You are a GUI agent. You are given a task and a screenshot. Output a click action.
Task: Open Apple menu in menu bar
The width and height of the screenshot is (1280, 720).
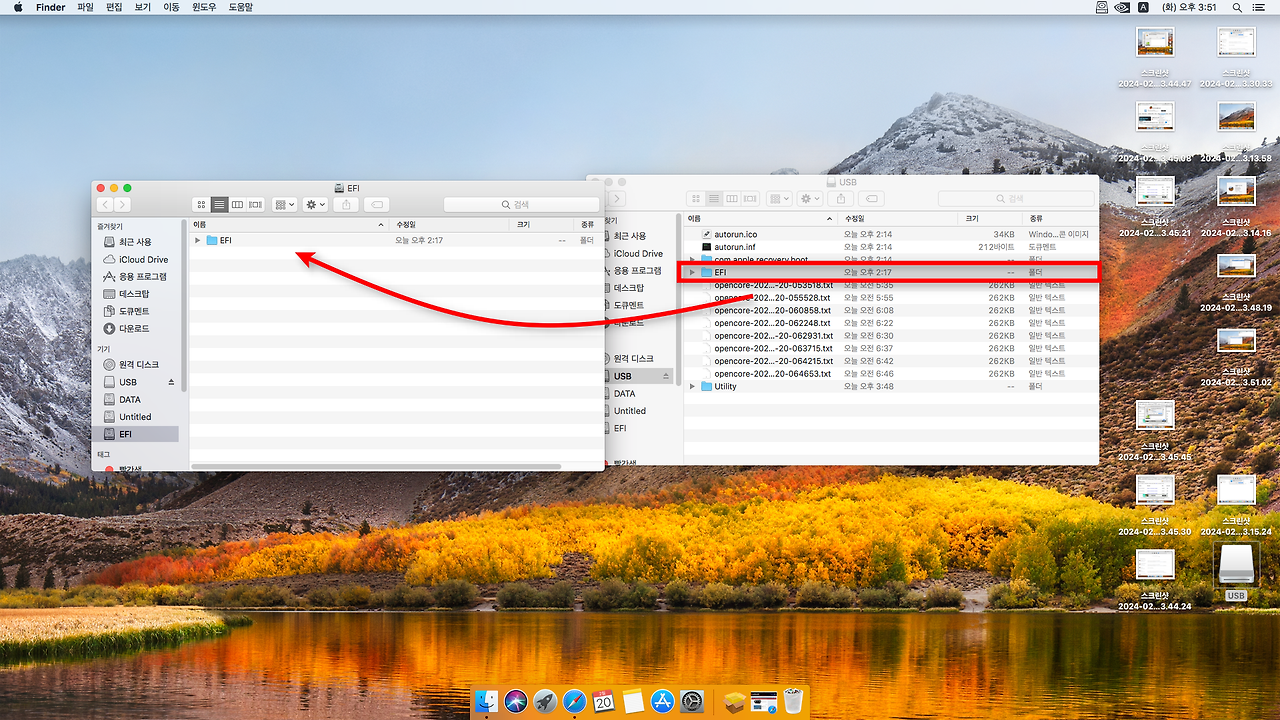[x=17, y=7]
